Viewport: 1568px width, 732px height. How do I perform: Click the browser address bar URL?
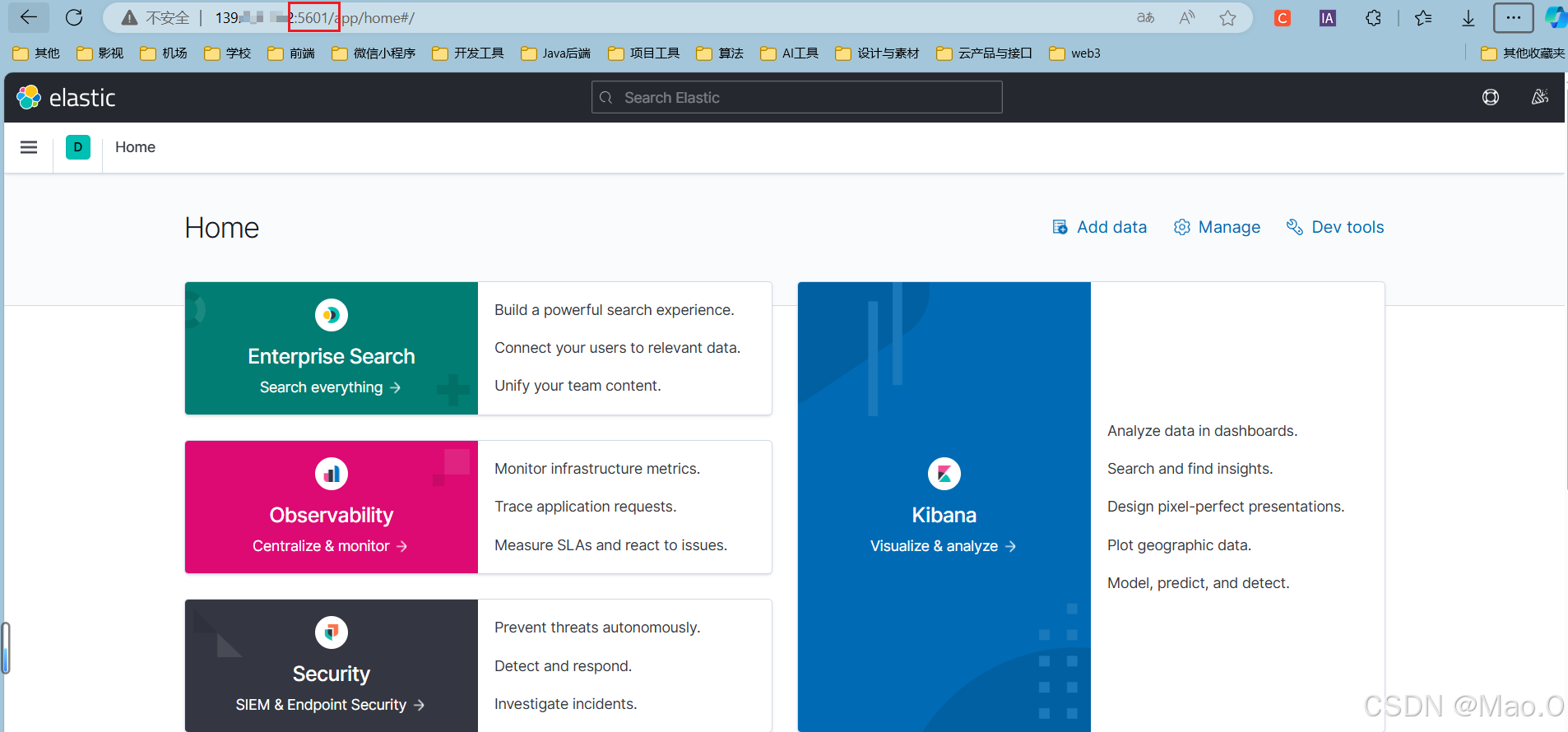(315, 18)
